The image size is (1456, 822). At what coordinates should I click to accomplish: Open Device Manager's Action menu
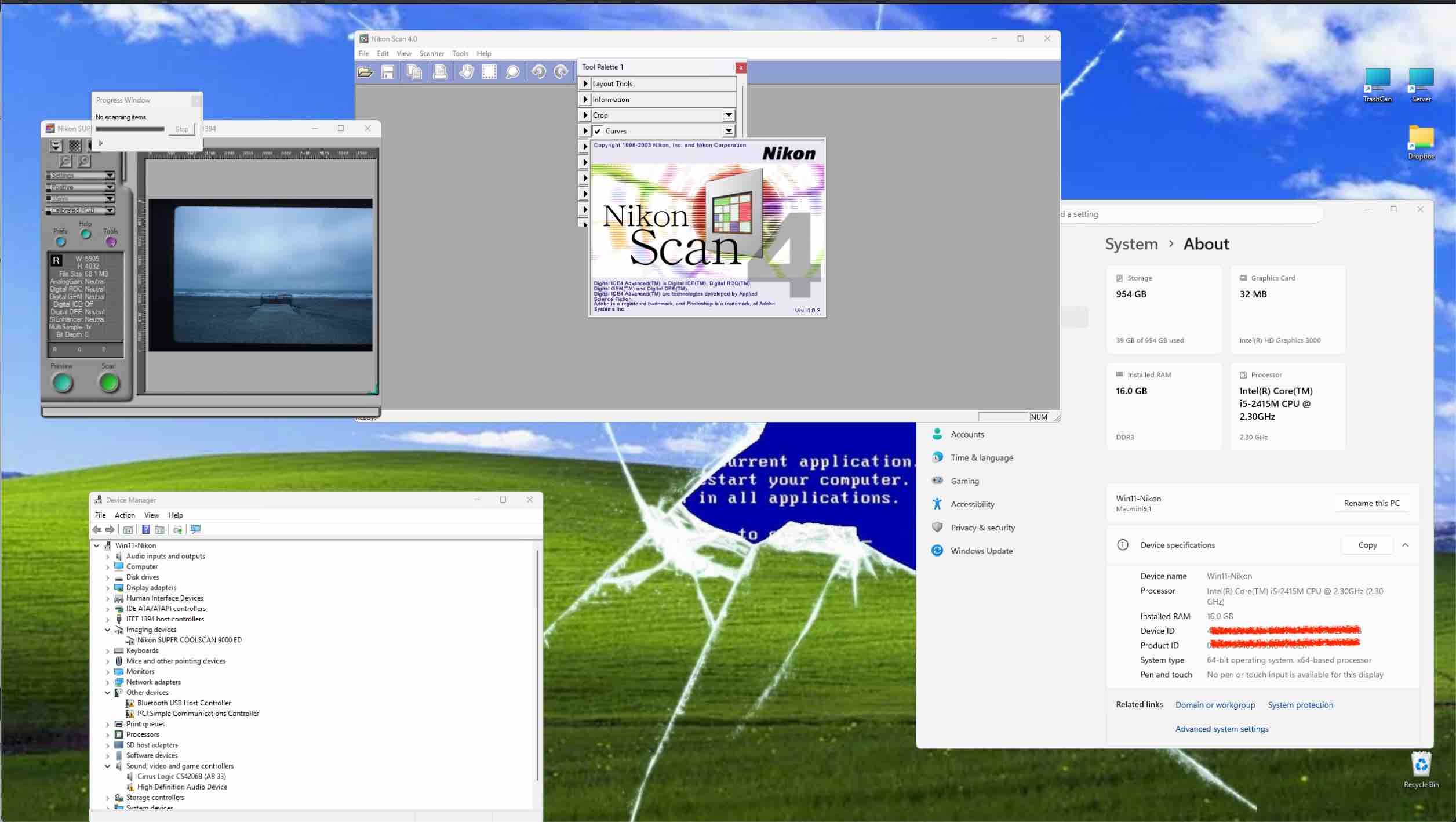click(x=125, y=515)
